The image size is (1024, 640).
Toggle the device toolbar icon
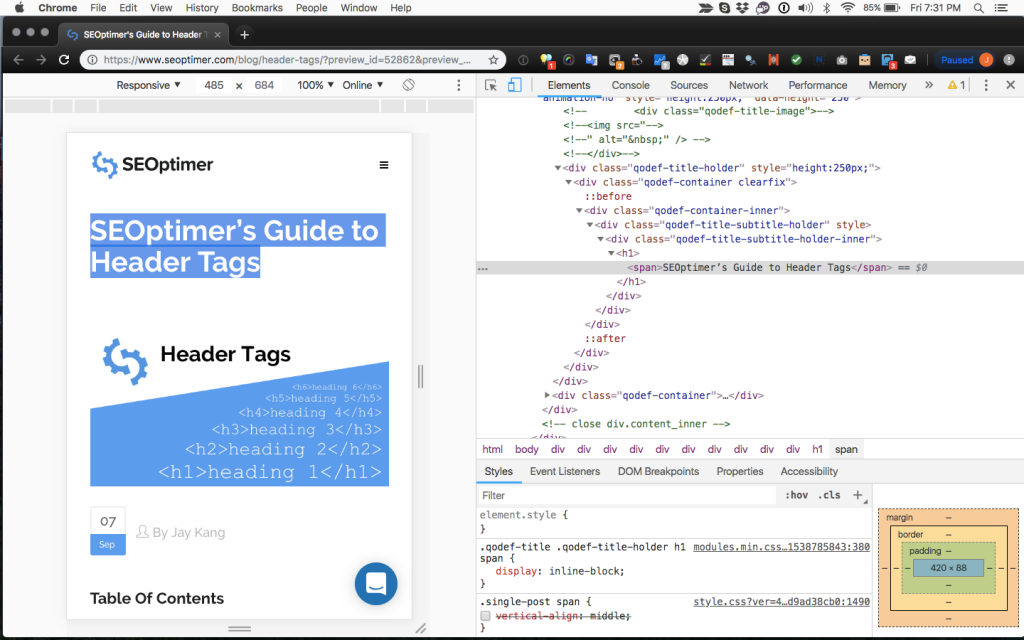point(514,85)
